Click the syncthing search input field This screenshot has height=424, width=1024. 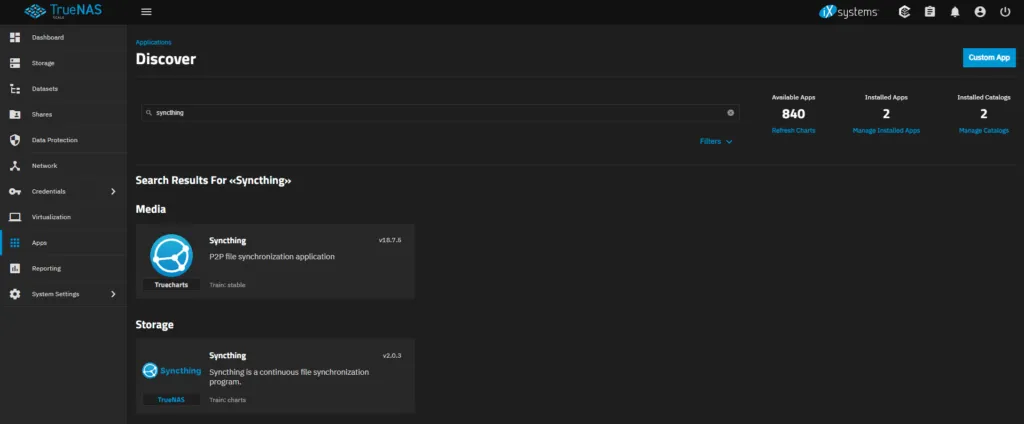tap(440, 112)
